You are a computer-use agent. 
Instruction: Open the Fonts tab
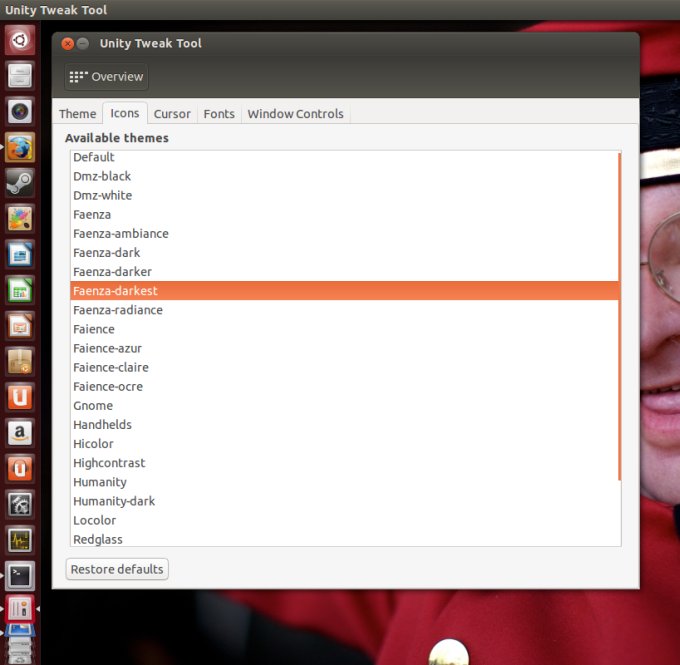tap(219, 114)
